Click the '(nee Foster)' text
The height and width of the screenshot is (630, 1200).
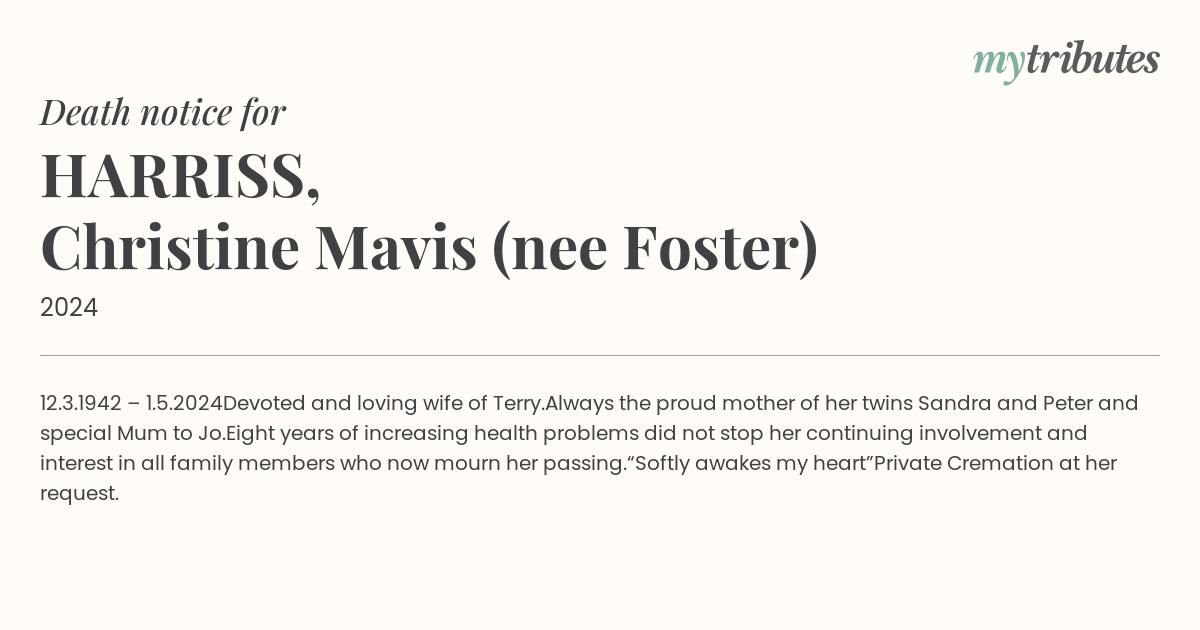[x=655, y=249]
